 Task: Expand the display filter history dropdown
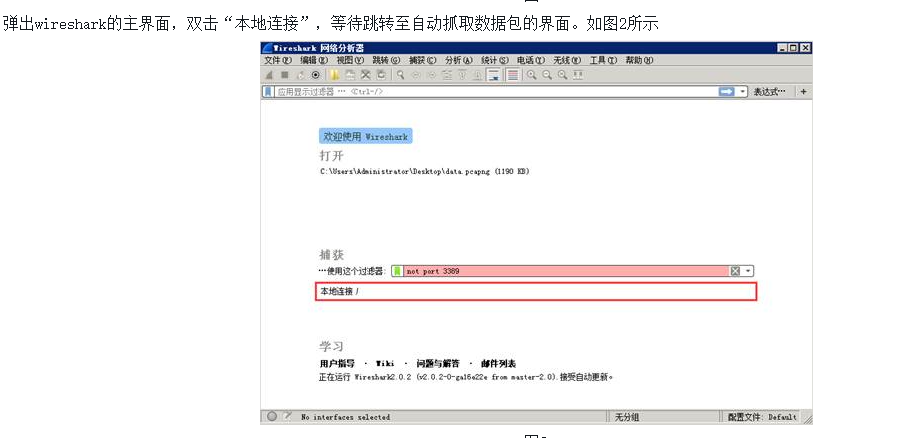pyautogui.click(x=743, y=92)
